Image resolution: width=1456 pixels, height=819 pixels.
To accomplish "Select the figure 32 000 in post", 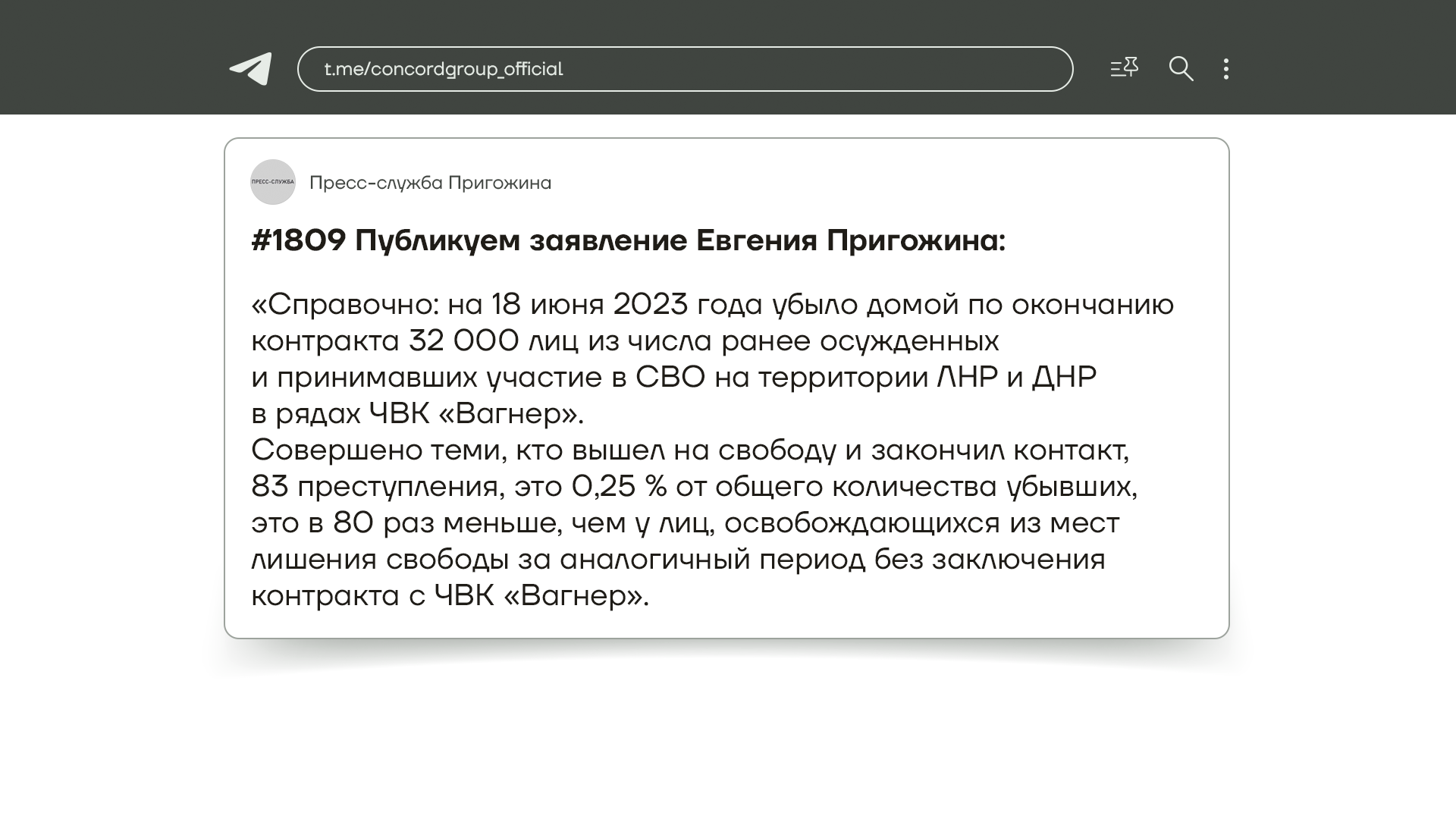I will (463, 341).
